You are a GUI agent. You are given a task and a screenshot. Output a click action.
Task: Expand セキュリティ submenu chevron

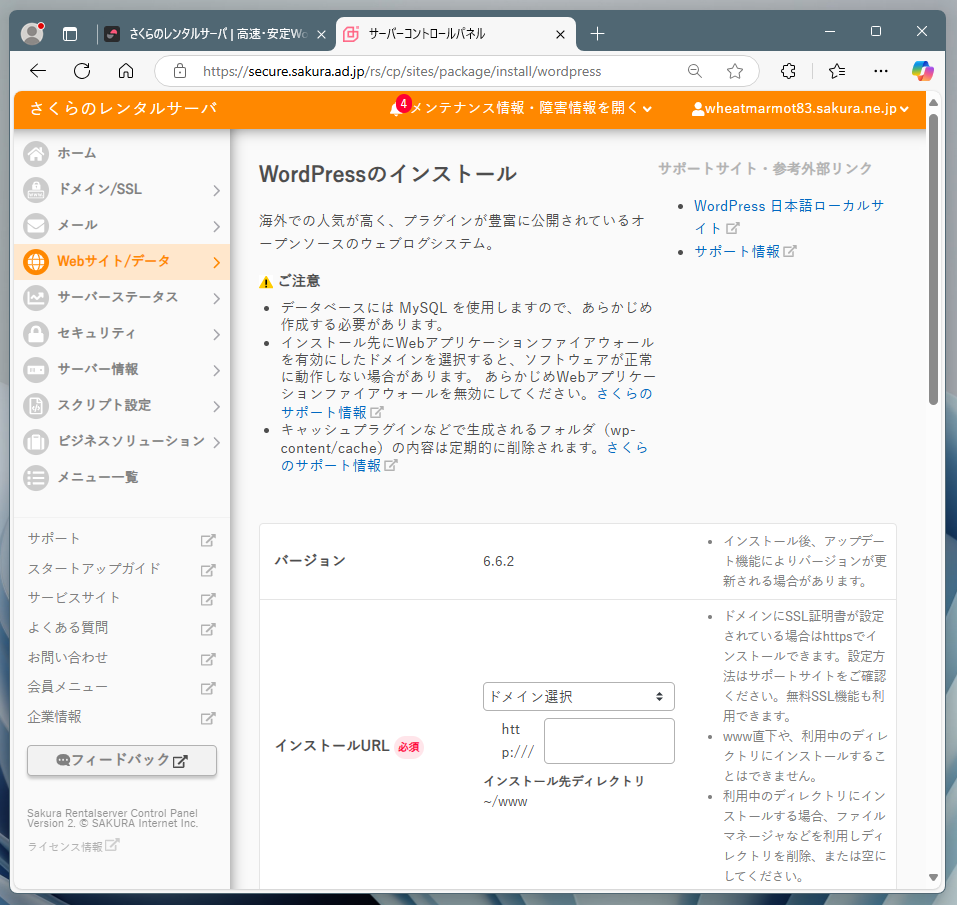pyautogui.click(x=217, y=334)
